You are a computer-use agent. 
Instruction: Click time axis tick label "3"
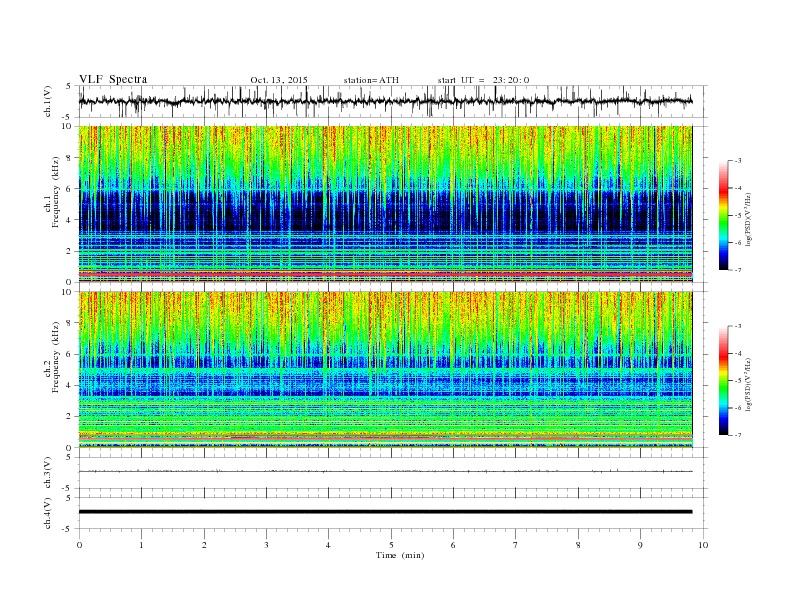point(267,545)
